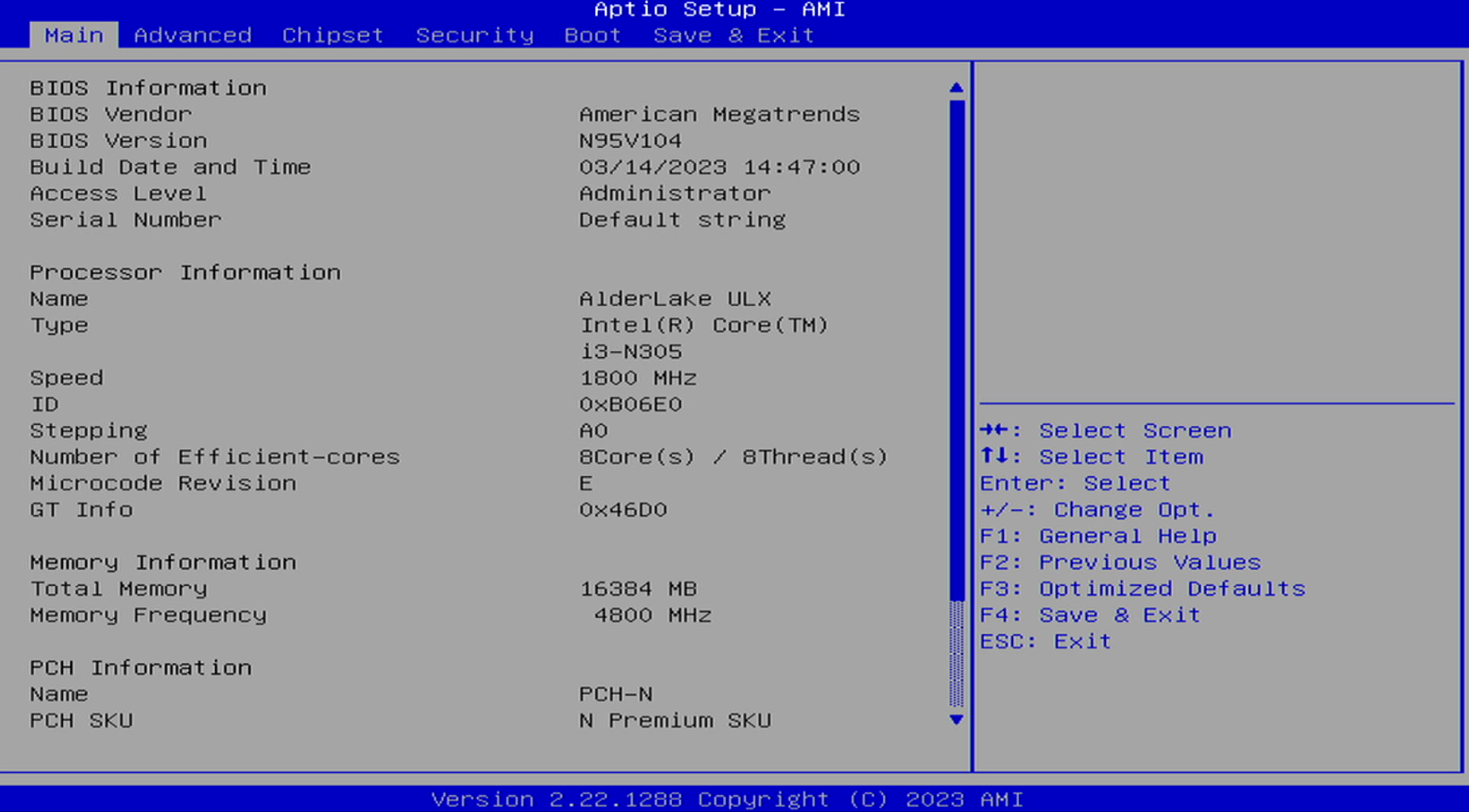Viewport: 1469px width, 812px height.
Task: Click the 4800 MHz value
Action: click(652, 615)
